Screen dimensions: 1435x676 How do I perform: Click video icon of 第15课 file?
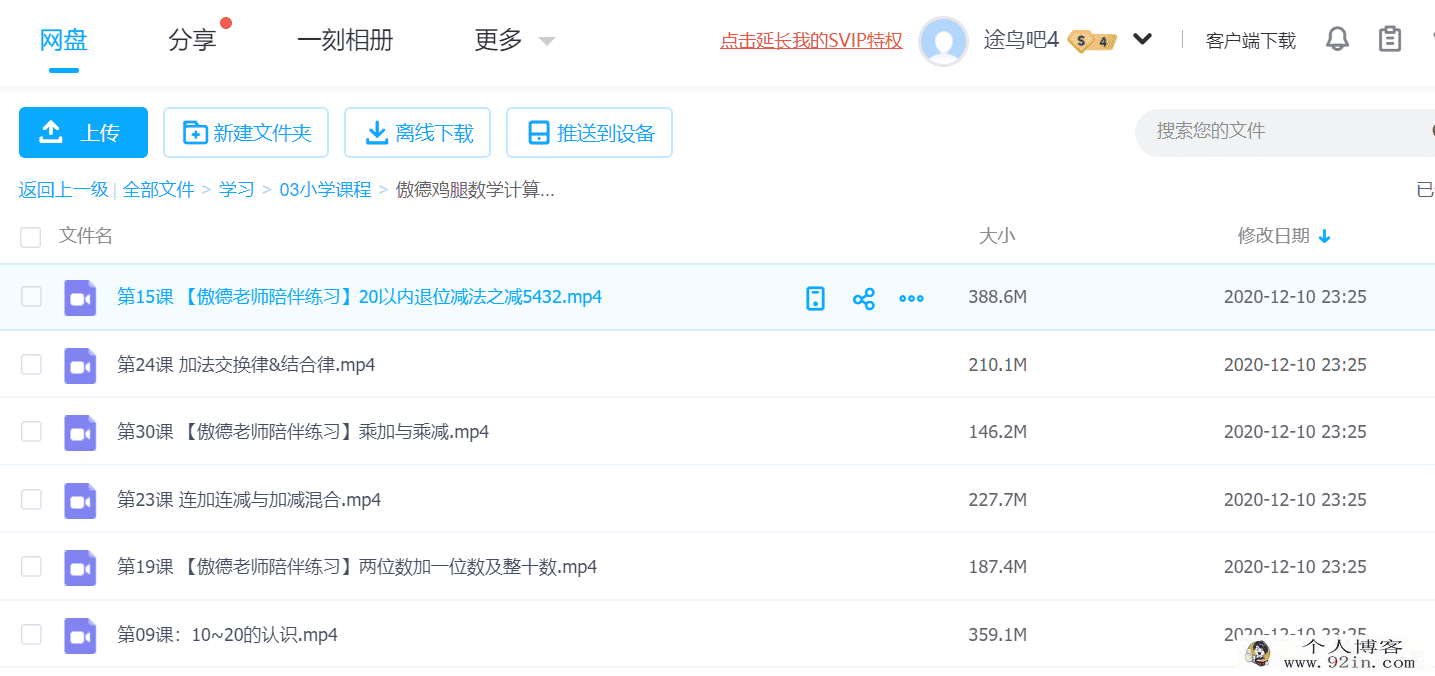(80, 298)
